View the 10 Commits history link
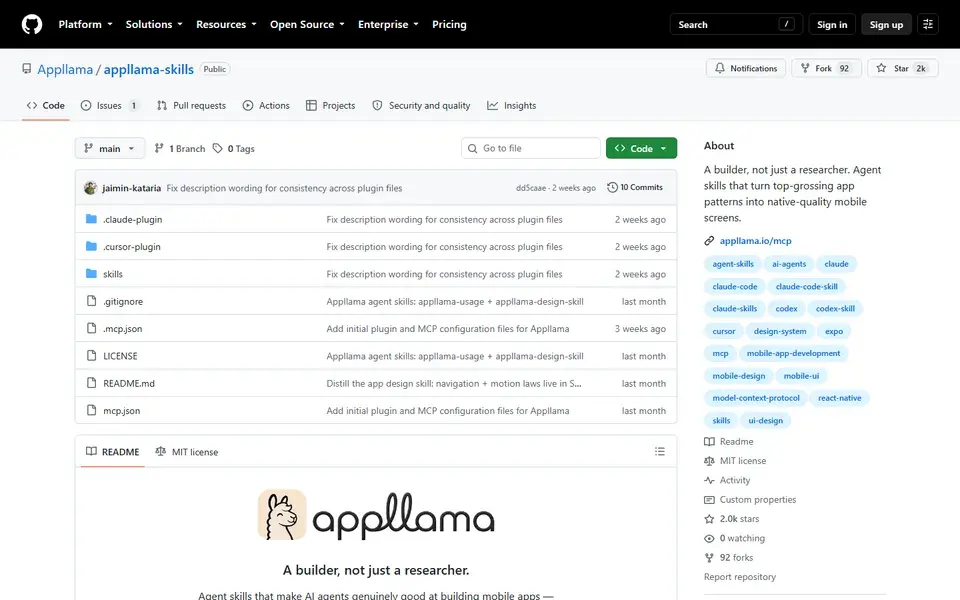Image resolution: width=960 pixels, height=600 pixels. (x=635, y=187)
